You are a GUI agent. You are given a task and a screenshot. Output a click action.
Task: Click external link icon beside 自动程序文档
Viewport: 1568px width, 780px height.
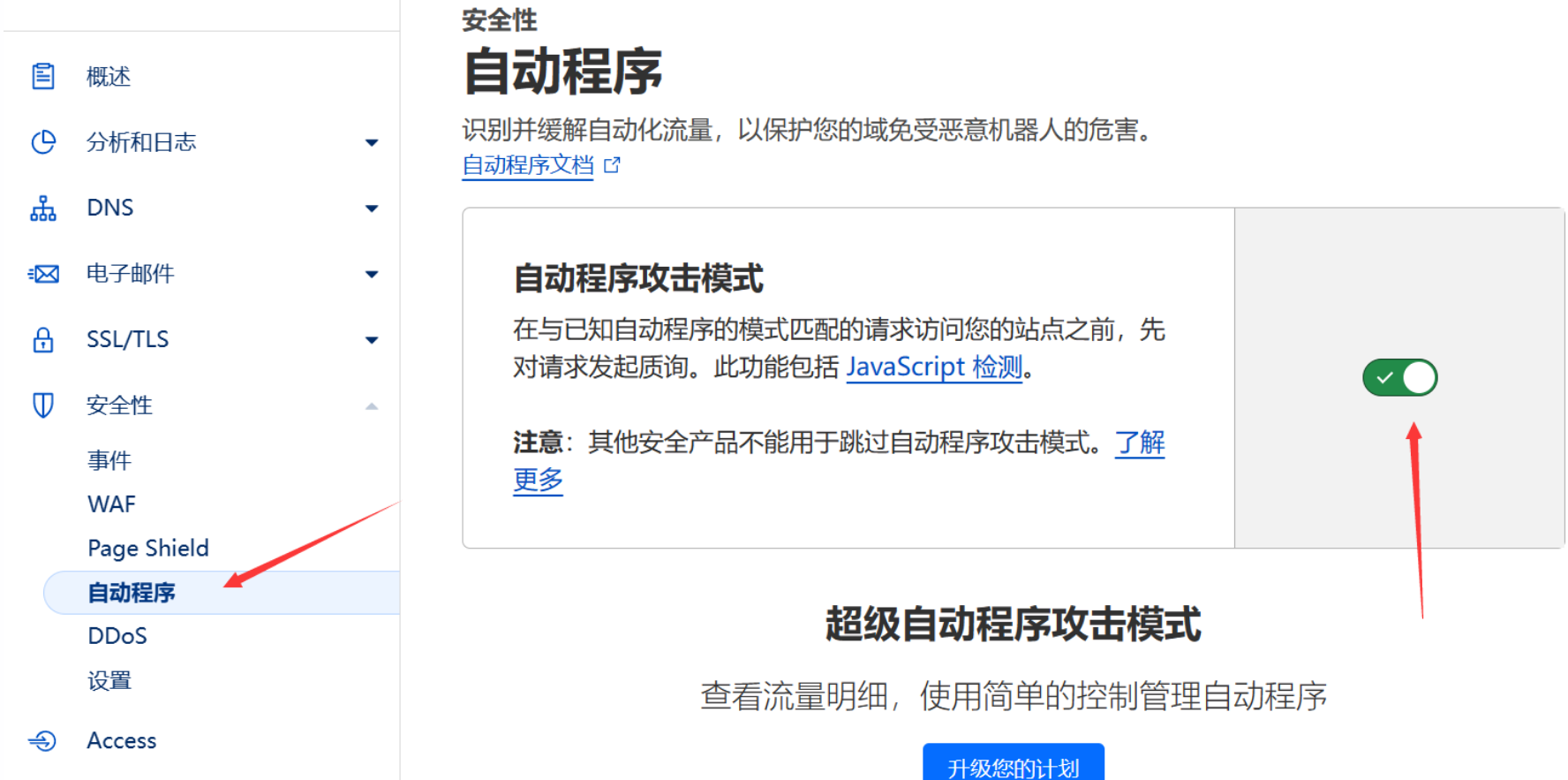(x=612, y=165)
